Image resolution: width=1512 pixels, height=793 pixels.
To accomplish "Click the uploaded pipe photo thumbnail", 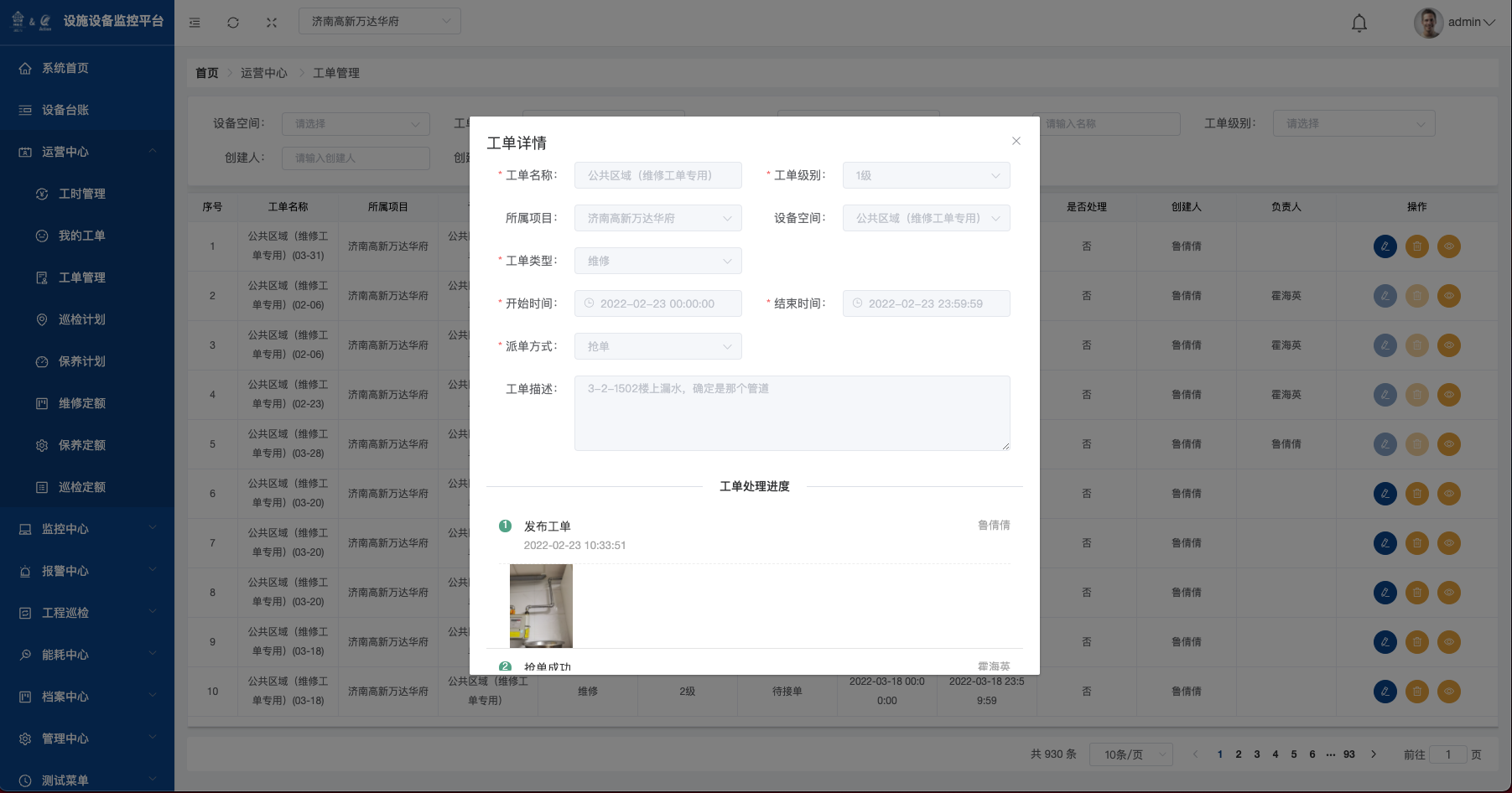I will (541, 605).
